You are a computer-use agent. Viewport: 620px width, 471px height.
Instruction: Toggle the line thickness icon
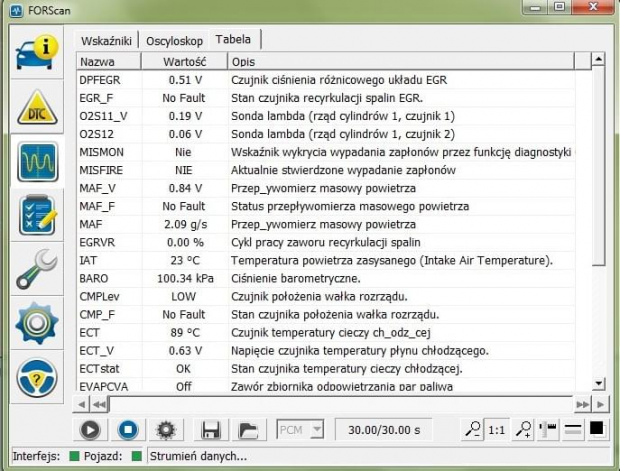573,429
